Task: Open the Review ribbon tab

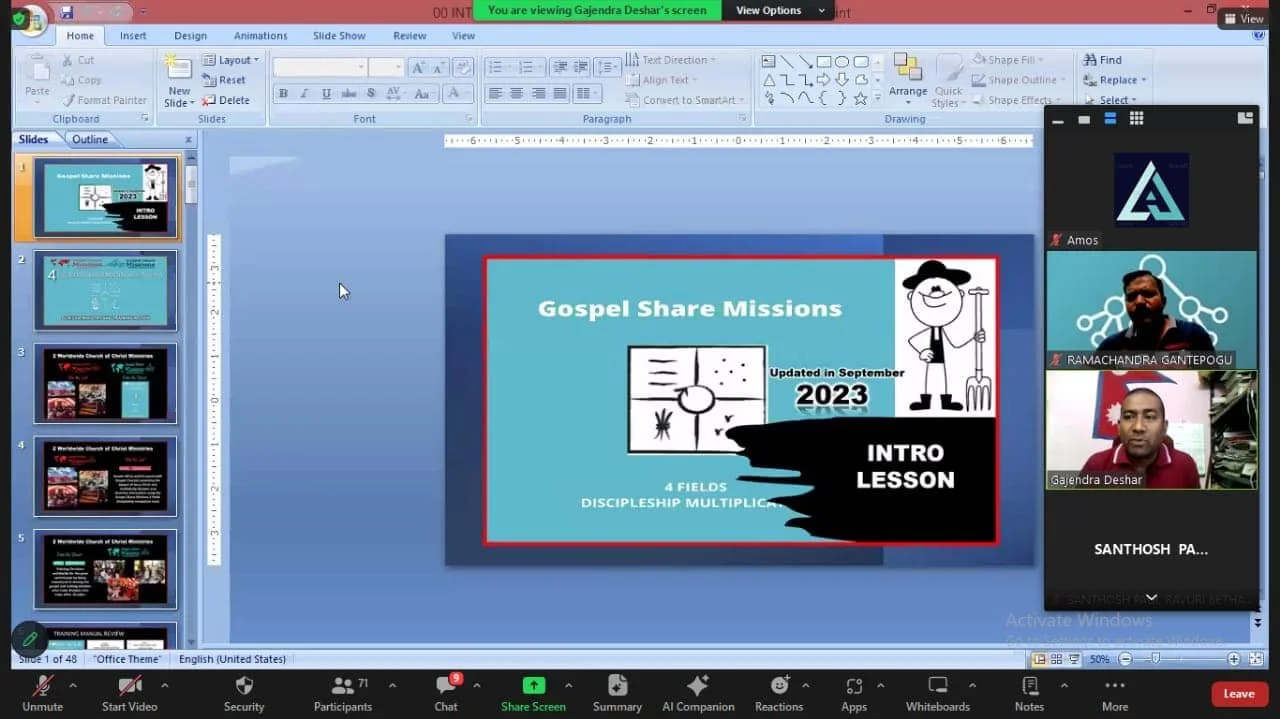Action: click(x=409, y=36)
